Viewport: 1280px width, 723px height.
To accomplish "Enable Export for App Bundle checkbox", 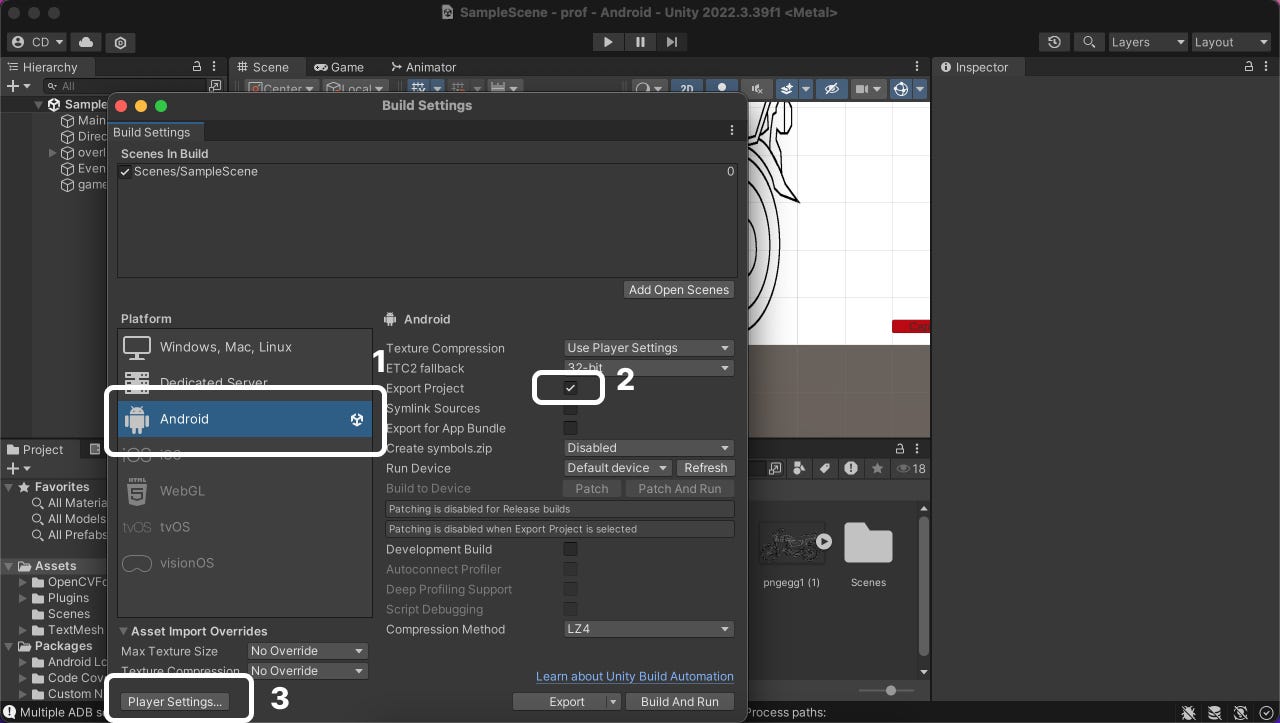I will [570, 428].
